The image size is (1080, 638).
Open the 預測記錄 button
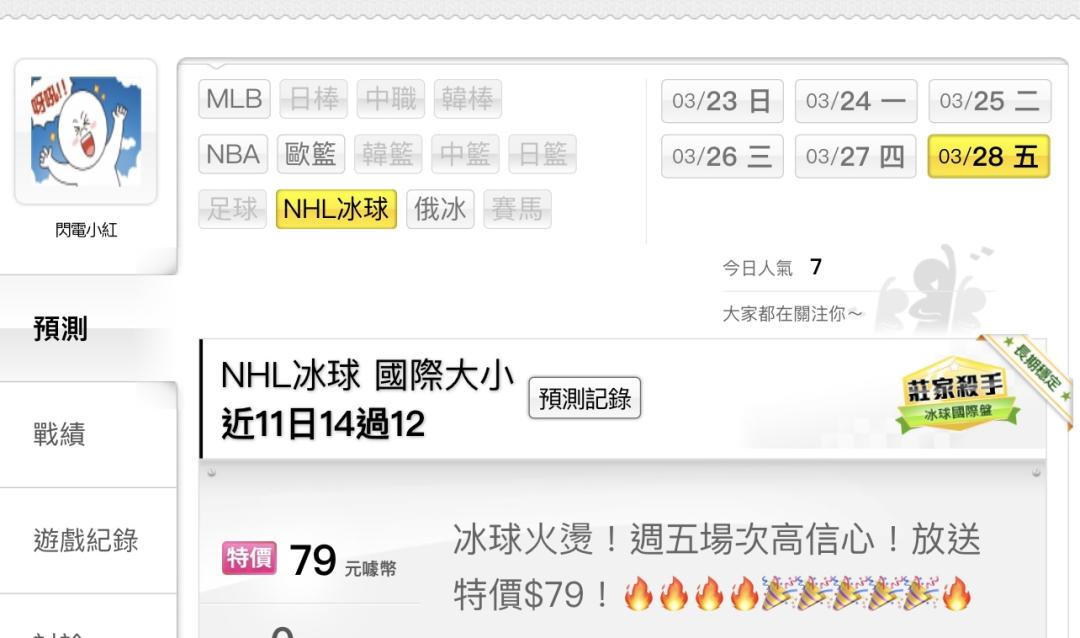click(x=585, y=398)
